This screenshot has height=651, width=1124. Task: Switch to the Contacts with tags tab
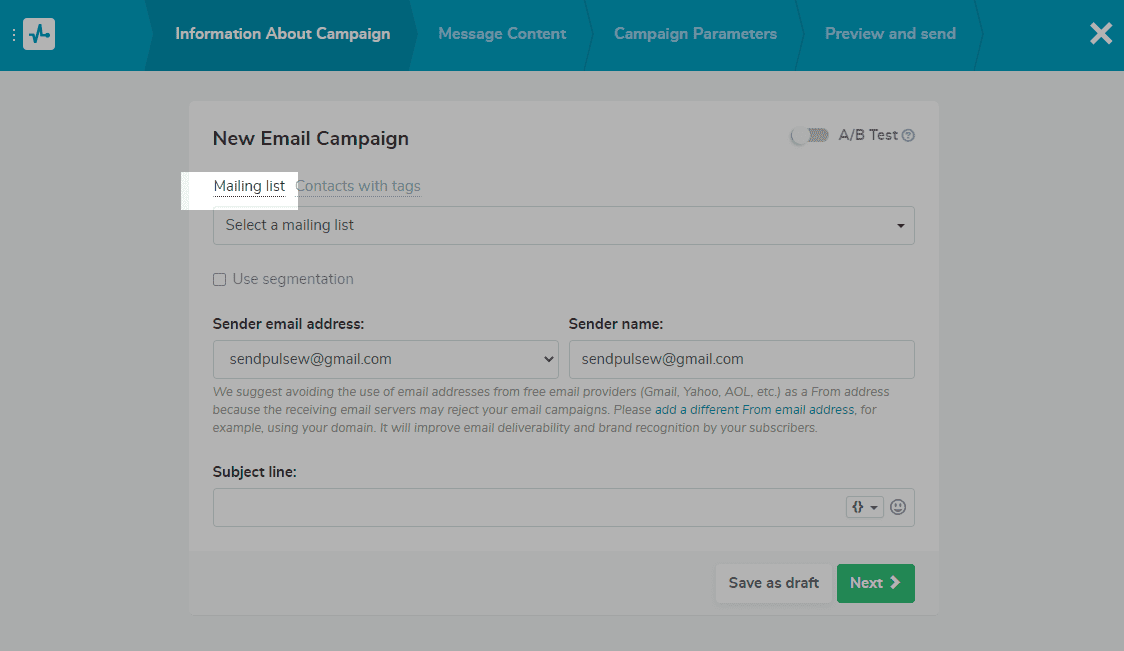tap(358, 186)
